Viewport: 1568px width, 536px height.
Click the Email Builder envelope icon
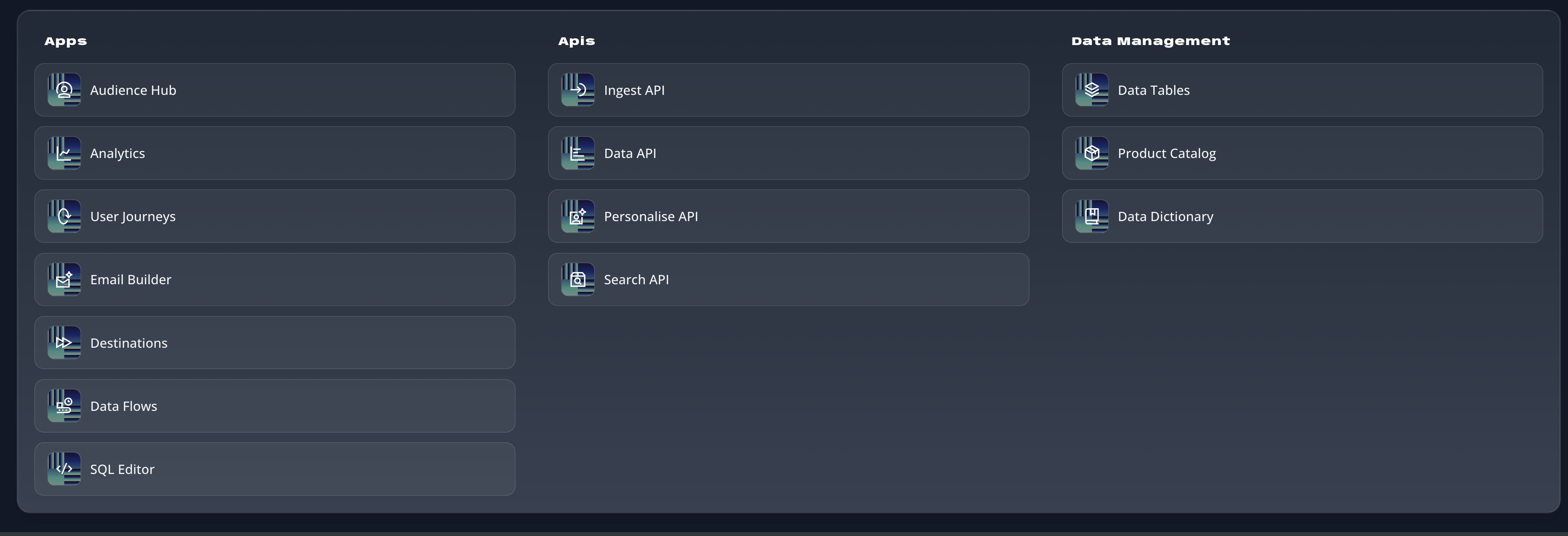(64, 280)
